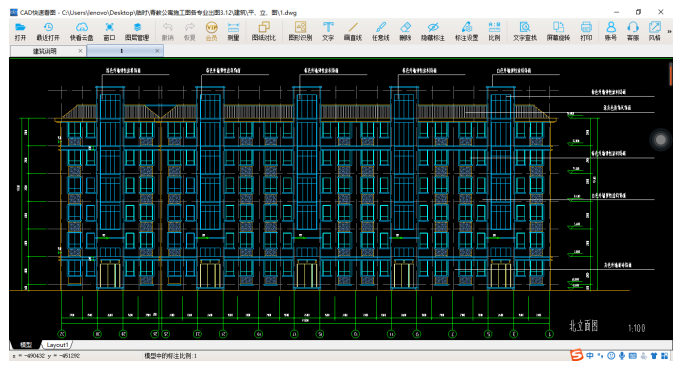The width and height of the screenshot is (691, 370).
Task: Click the 窗口 window zoom tool
Action: tap(109, 31)
